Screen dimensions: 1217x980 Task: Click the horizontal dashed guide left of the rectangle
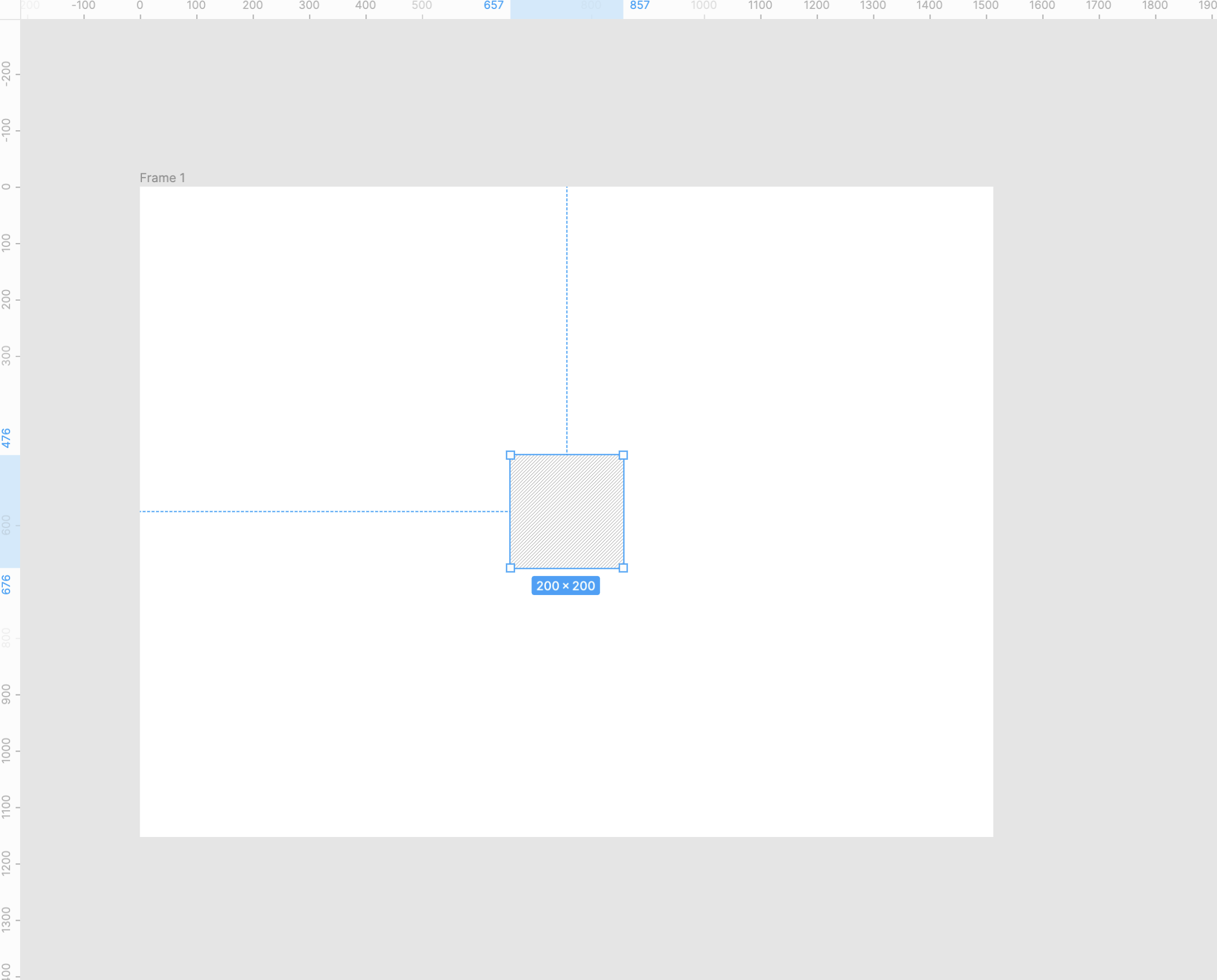click(324, 511)
